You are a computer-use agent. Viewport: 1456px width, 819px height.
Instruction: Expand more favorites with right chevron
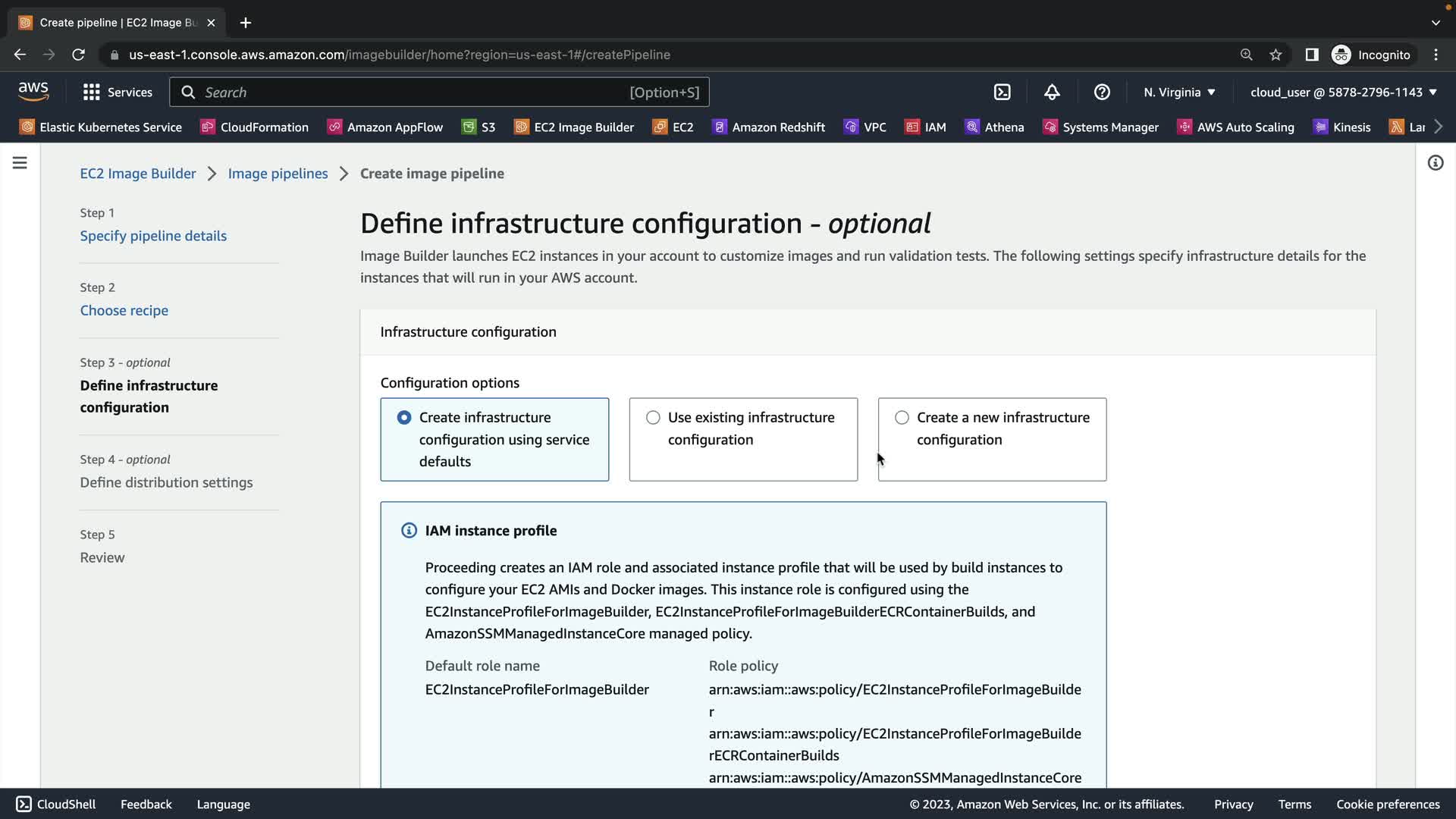tap(1438, 127)
